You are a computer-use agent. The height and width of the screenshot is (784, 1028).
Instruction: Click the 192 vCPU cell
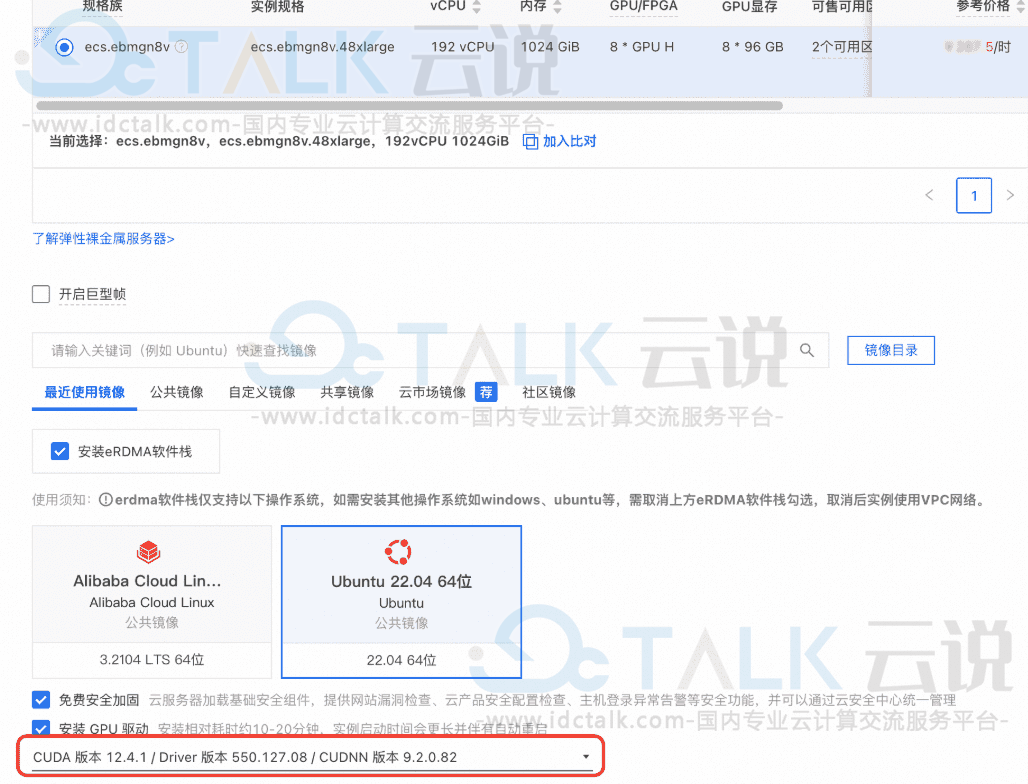[463, 47]
